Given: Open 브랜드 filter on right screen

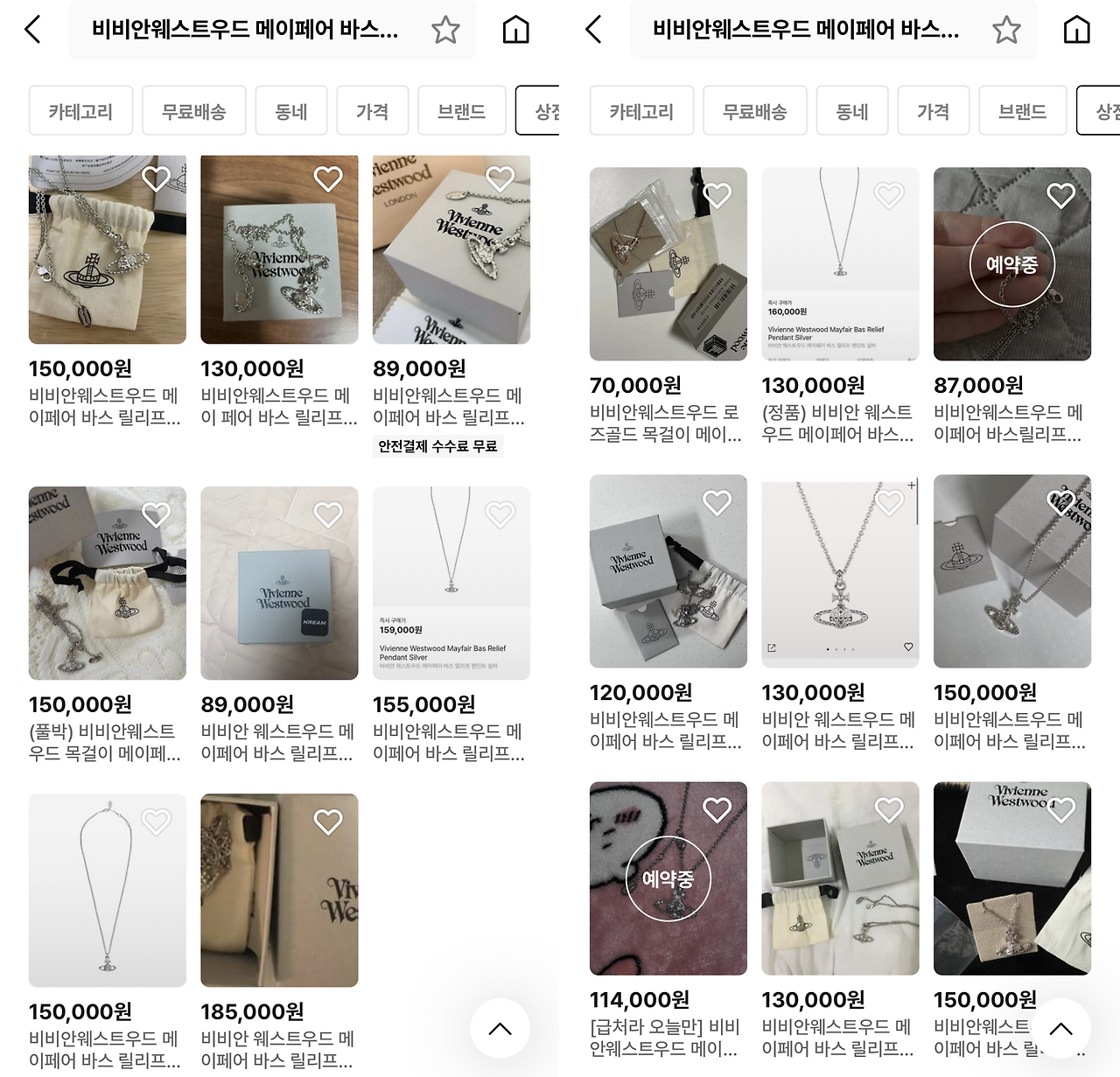Looking at the screenshot, I should 1023,110.
